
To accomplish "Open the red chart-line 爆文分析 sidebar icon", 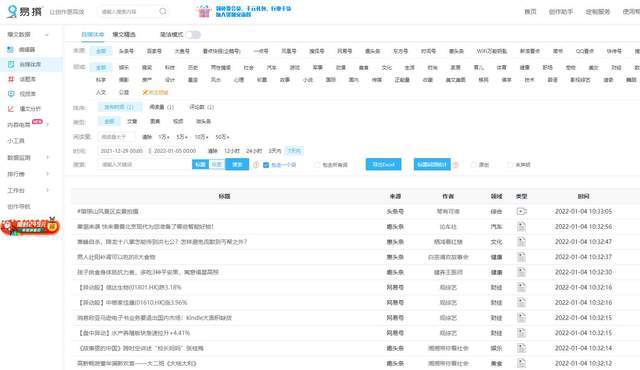I will point(11,109).
